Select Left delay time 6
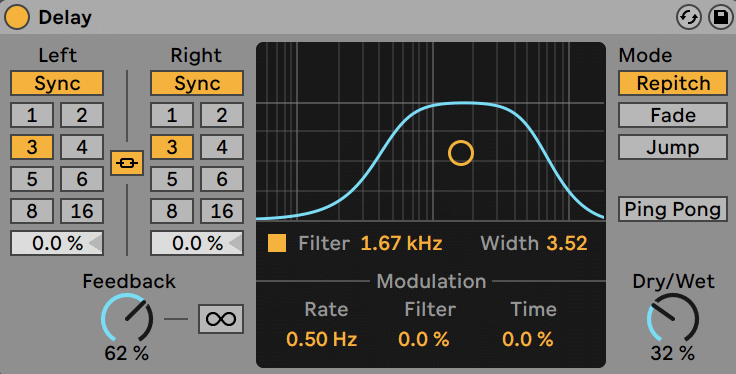Viewport: 736px width, 374px height. click(82, 179)
